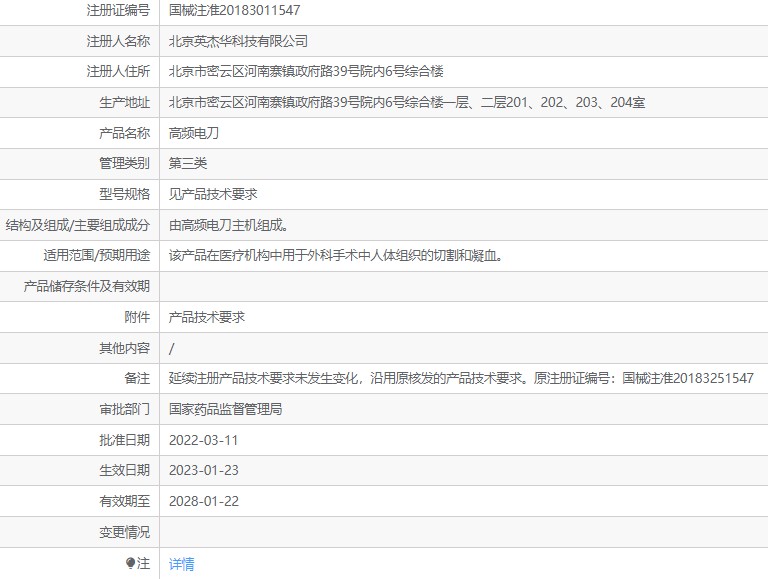Click the product name 高频电刀
The height and width of the screenshot is (579, 768).
(x=193, y=133)
